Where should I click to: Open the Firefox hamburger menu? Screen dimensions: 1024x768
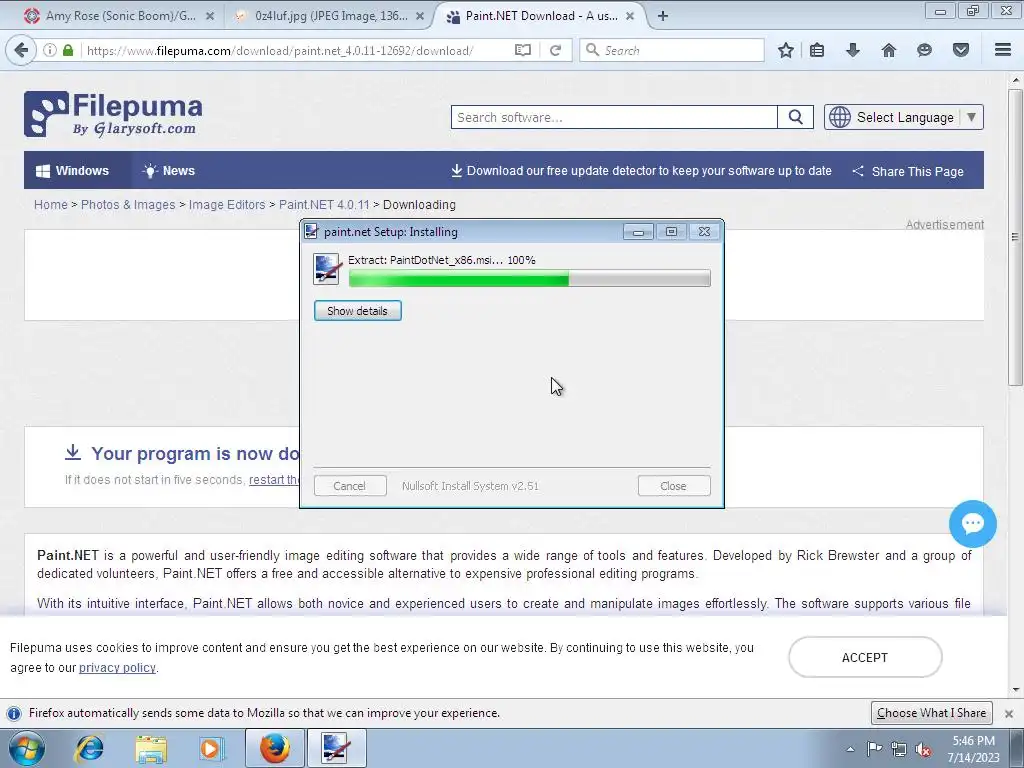tap(1003, 50)
